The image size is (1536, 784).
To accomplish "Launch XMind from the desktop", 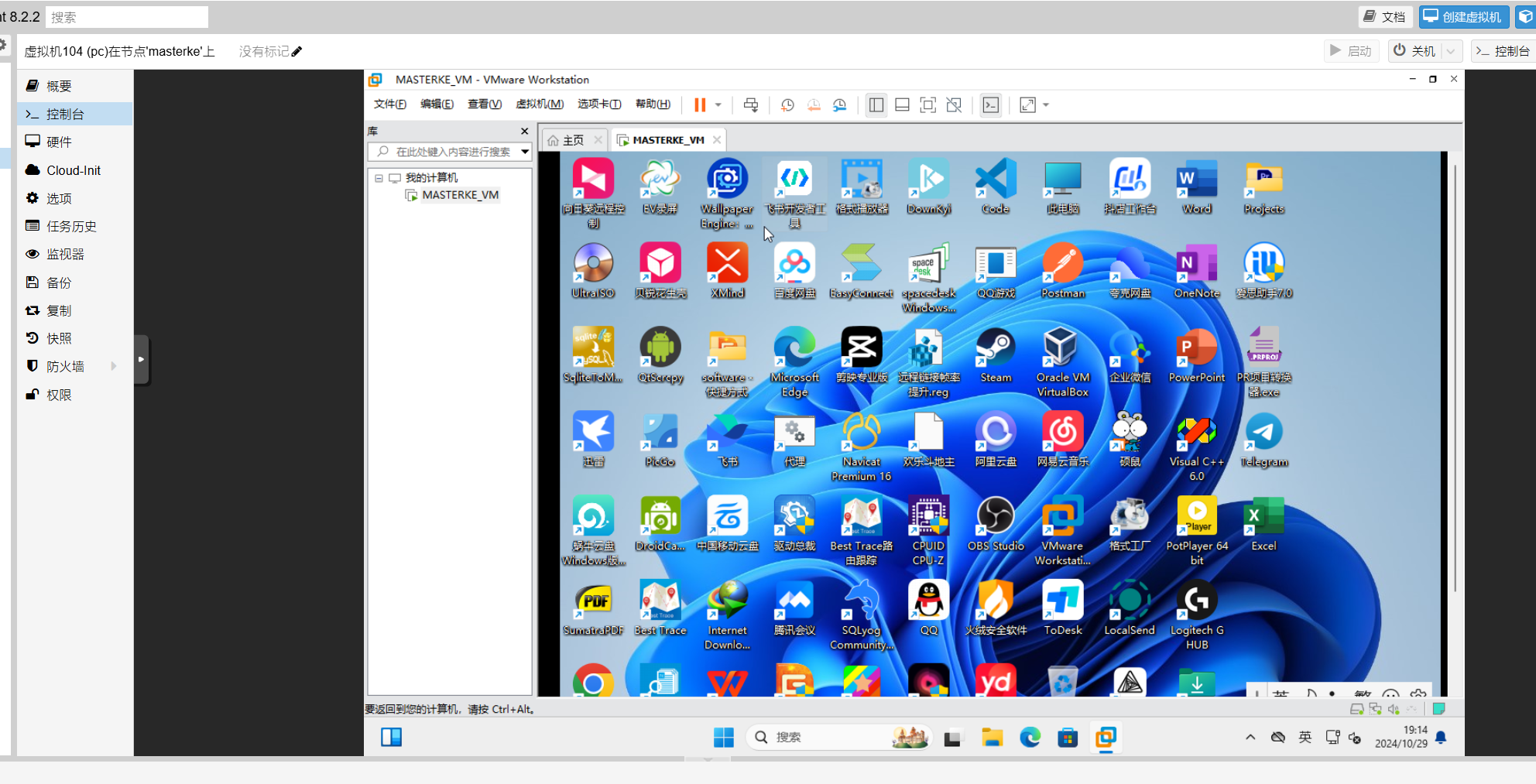I will pyautogui.click(x=727, y=271).
